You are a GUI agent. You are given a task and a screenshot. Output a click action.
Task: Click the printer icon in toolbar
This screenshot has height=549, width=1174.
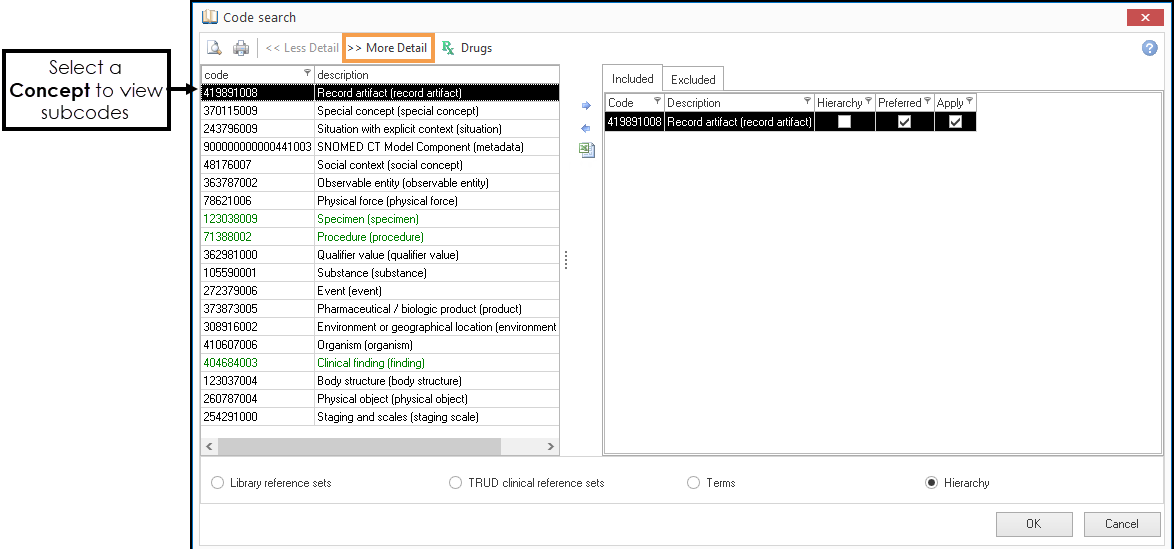[241, 48]
